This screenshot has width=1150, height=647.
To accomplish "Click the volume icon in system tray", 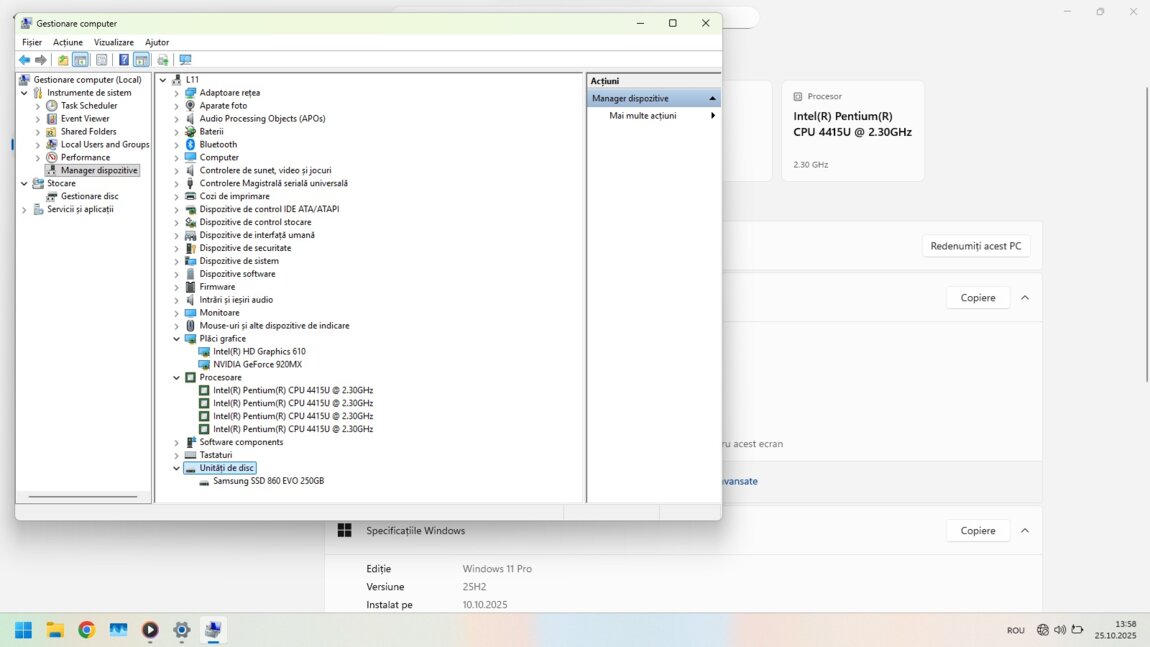I will coord(1060,630).
